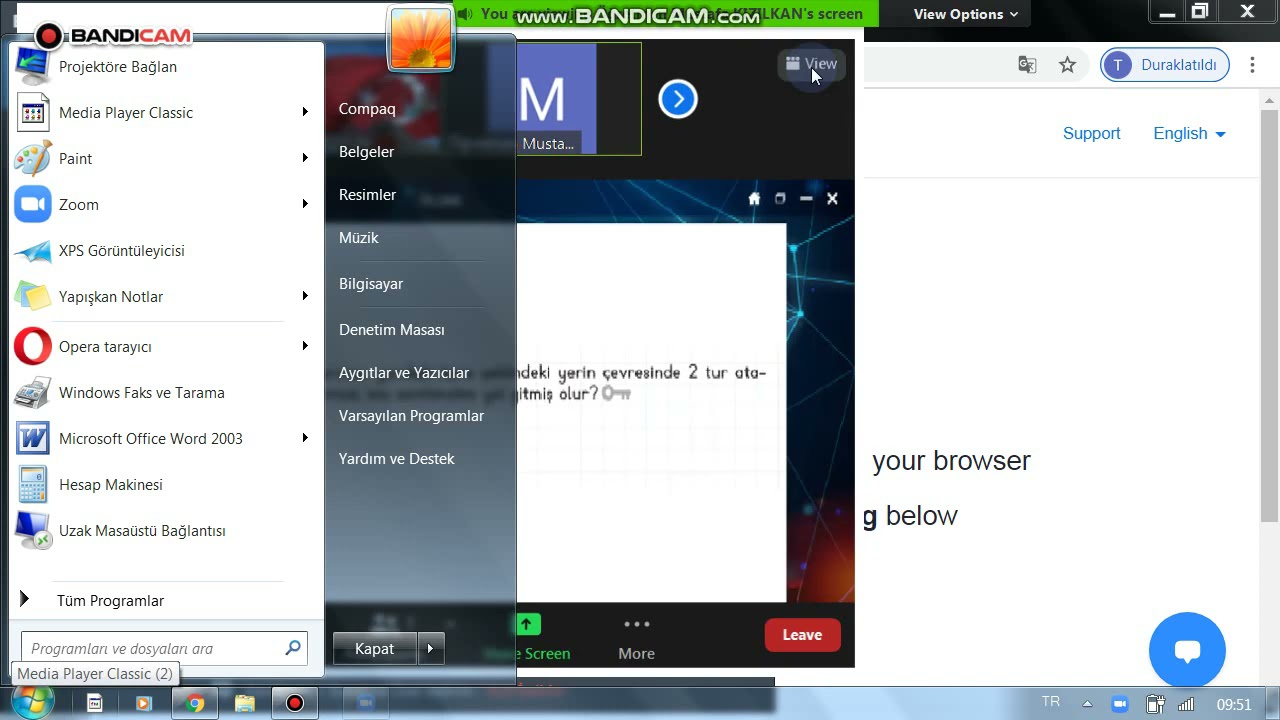Click the 09:51 clock in taskbar
The width and height of the screenshot is (1280, 720).
tap(1234, 704)
